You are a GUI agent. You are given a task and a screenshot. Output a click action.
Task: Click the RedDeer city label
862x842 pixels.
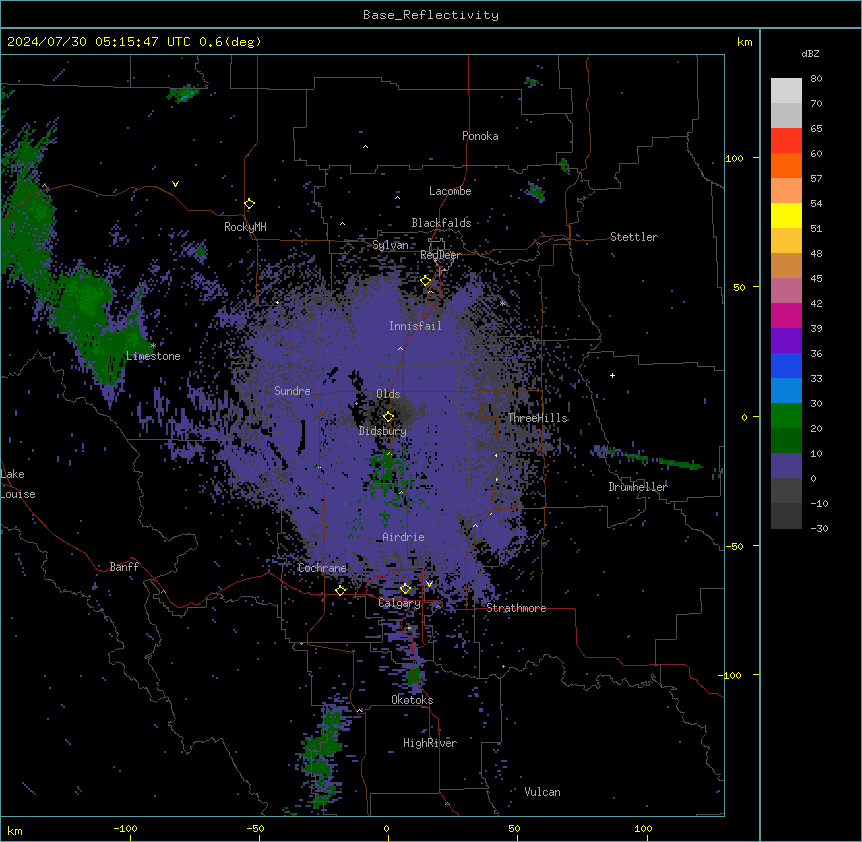coord(440,255)
